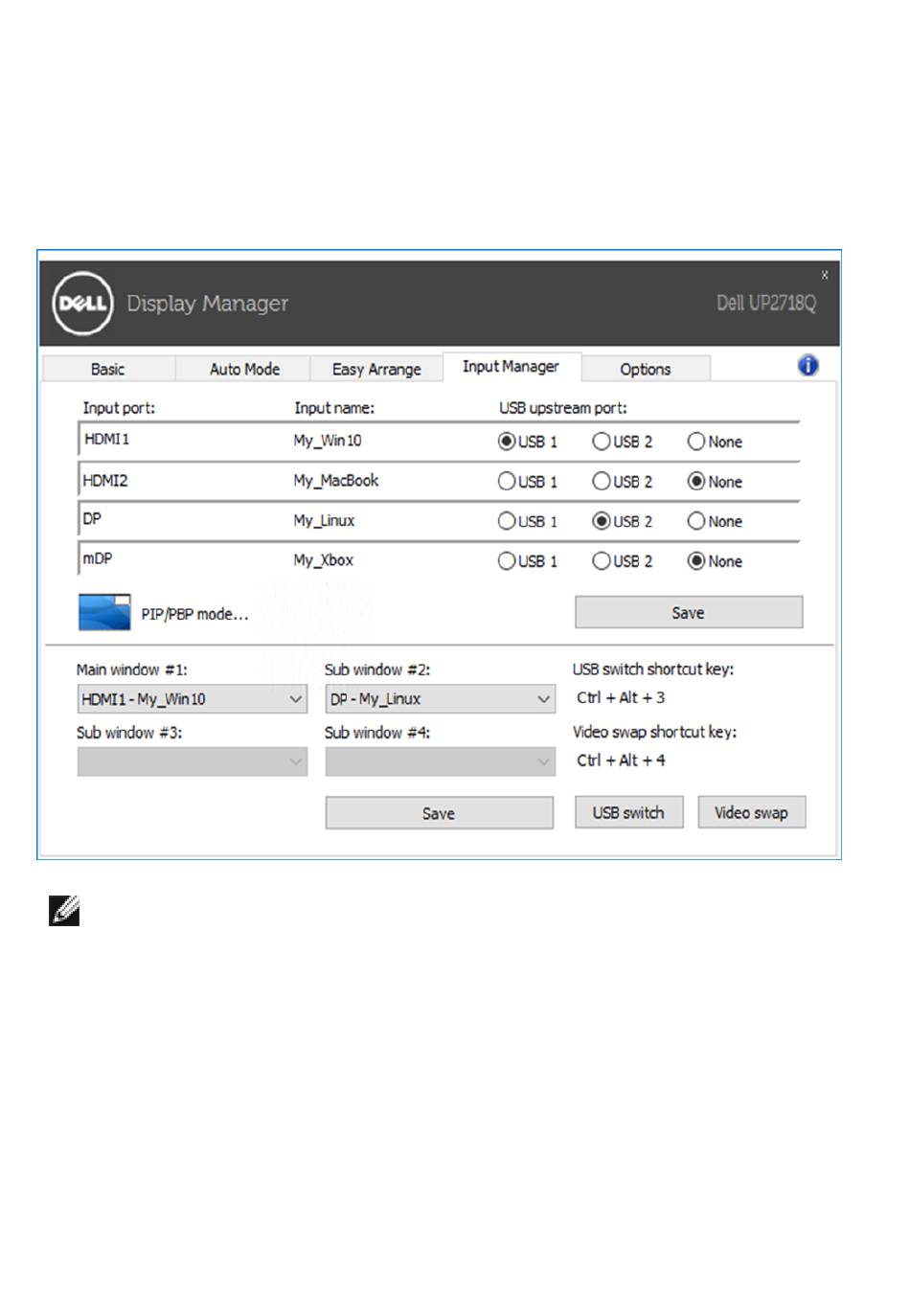Select None for HDMI2
Screen dimensions: 910x1316
(696, 482)
